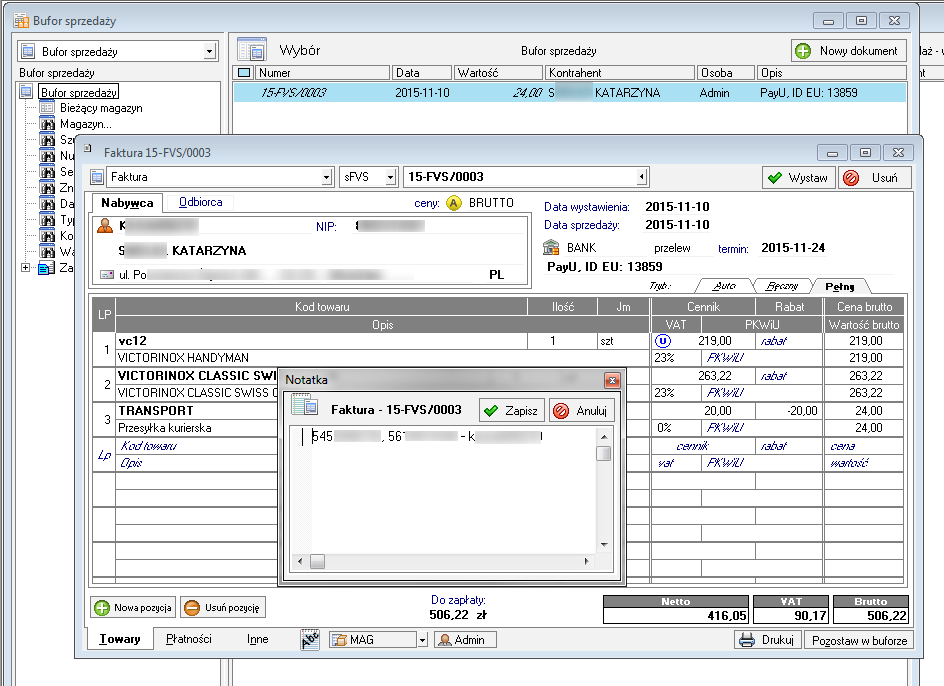
Task: Click the buyer person icon
Action: click(x=105, y=226)
